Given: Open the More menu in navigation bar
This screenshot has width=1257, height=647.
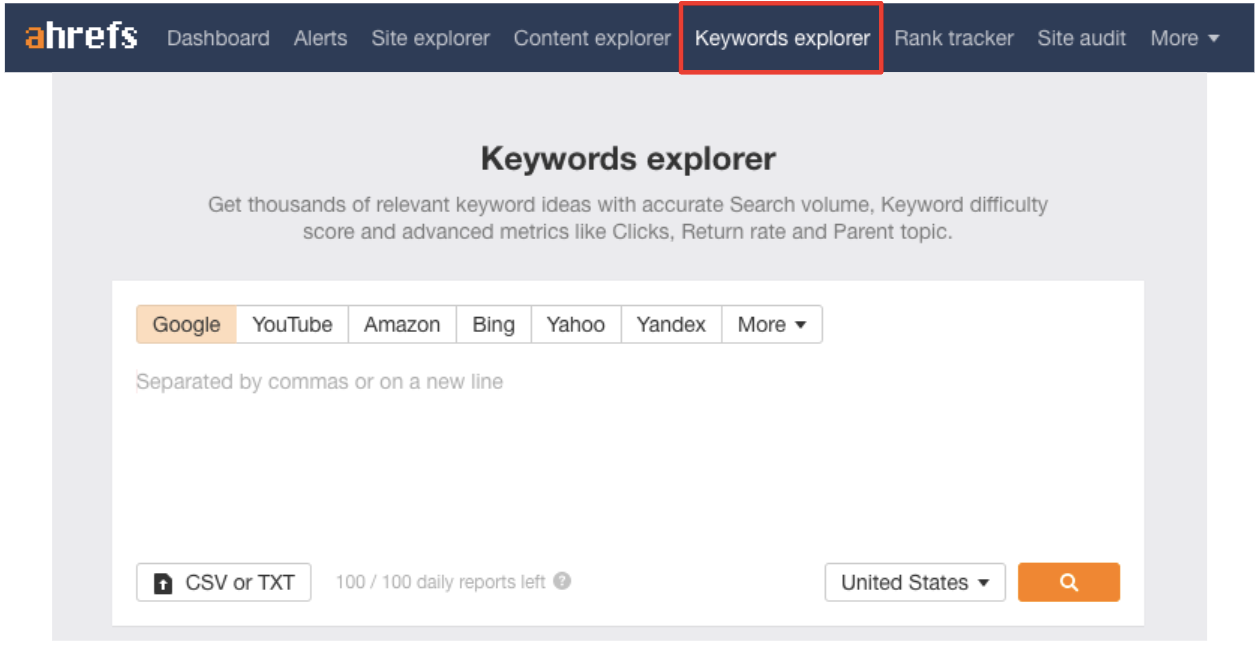Looking at the screenshot, I should pyautogui.click(x=1184, y=38).
